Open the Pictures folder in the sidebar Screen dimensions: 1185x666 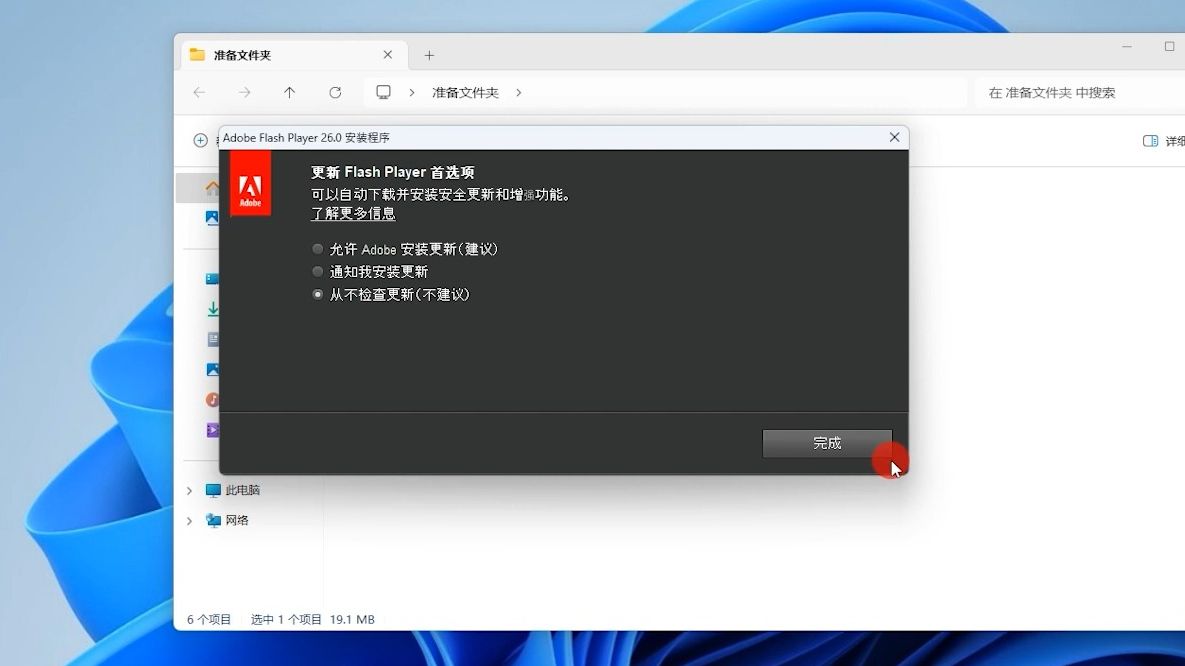tap(213, 369)
